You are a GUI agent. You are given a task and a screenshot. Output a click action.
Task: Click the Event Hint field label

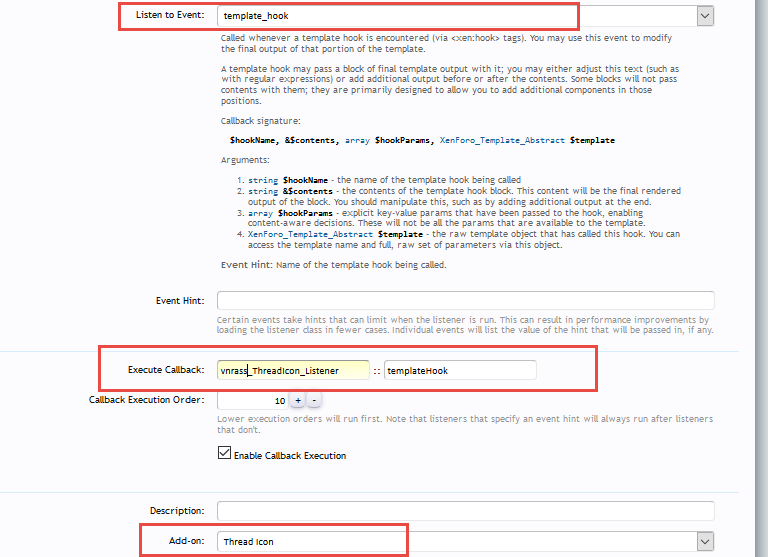tap(180, 300)
